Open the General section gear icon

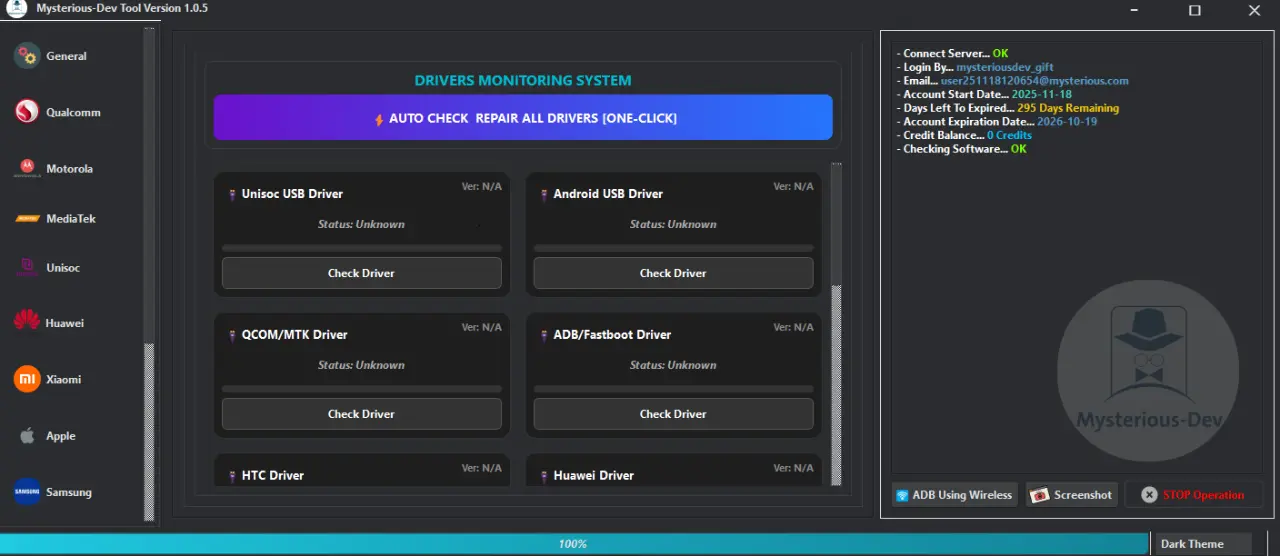[27, 56]
